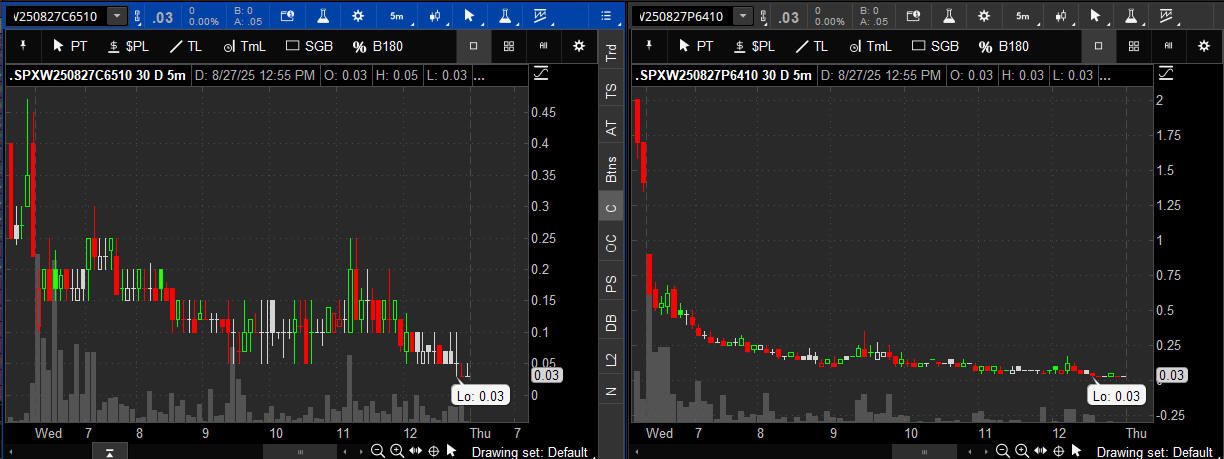Screen dimensions: 1224x459
Task: Open Edit Studies flask icon in left chart
Action: tap(325, 16)
